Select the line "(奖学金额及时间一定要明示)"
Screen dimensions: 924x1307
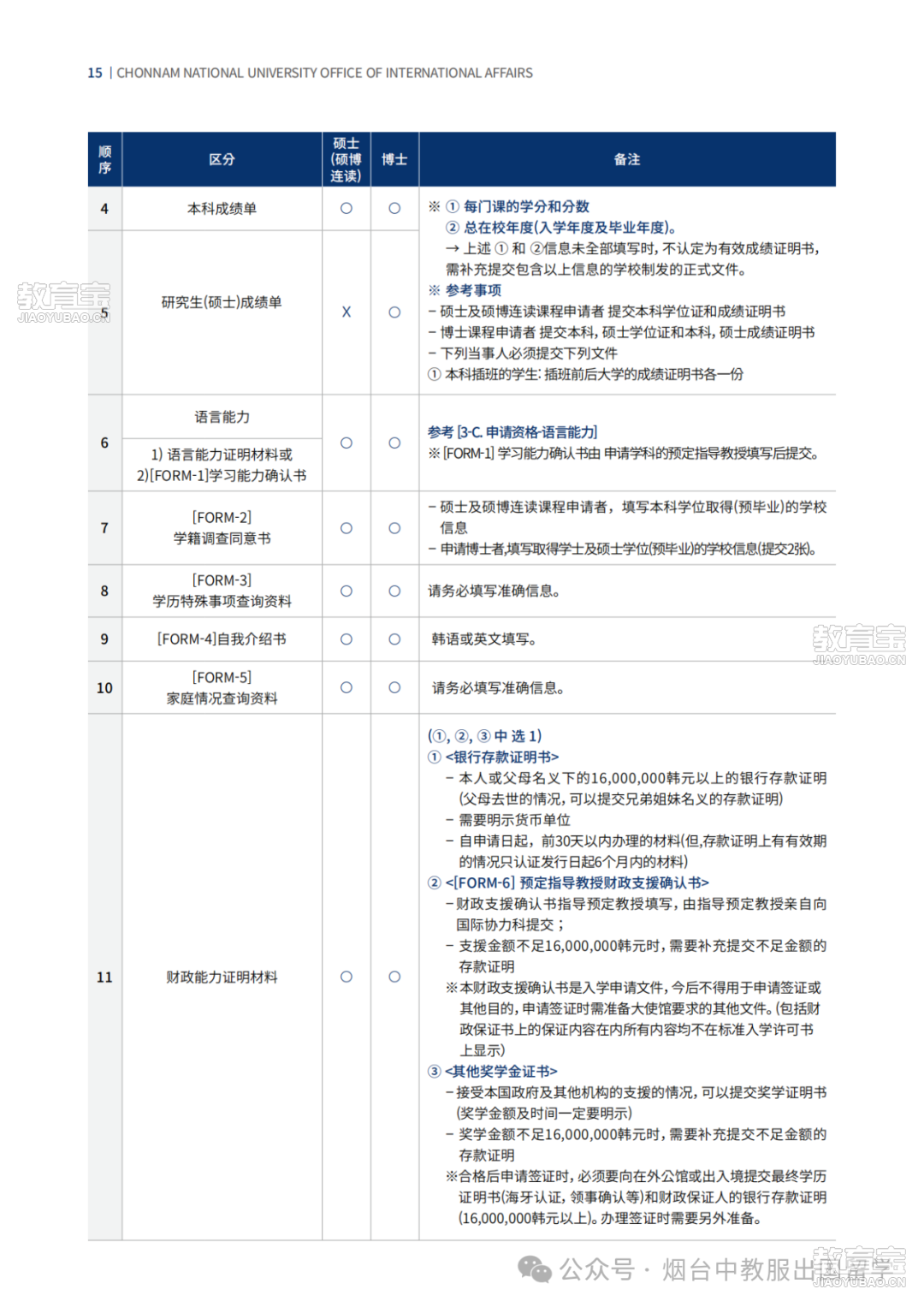[544, 1114]
